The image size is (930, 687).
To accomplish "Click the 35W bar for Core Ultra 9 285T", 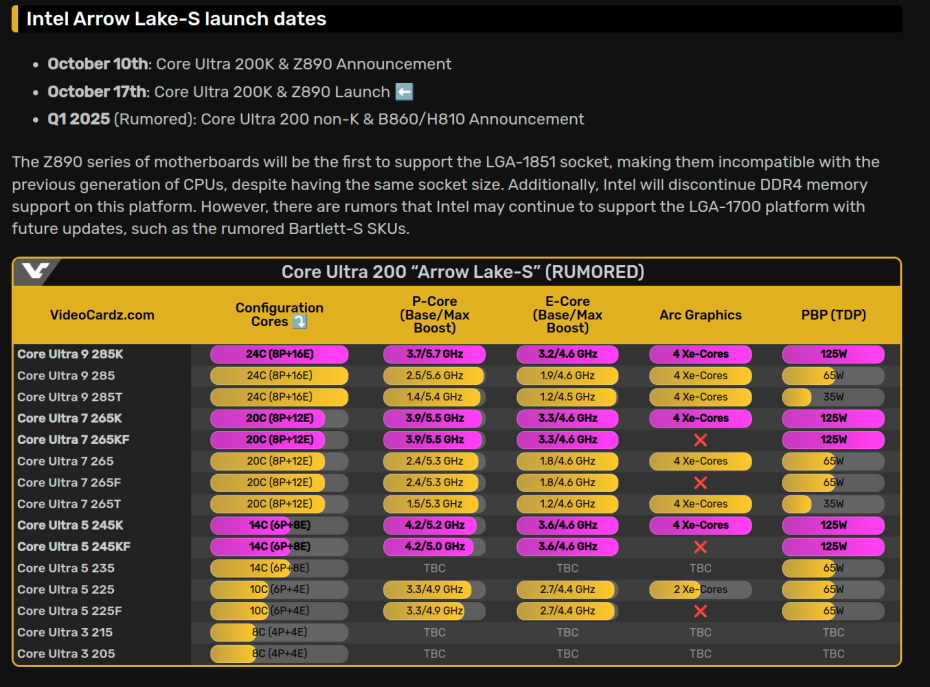I will (x=833, y=397).
